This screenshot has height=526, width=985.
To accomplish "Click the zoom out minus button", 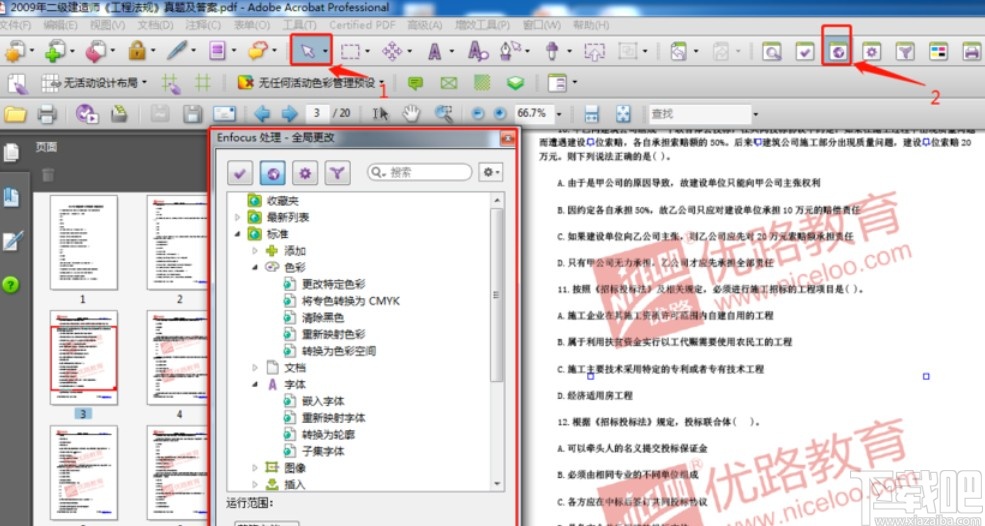I will click(478, 114).
